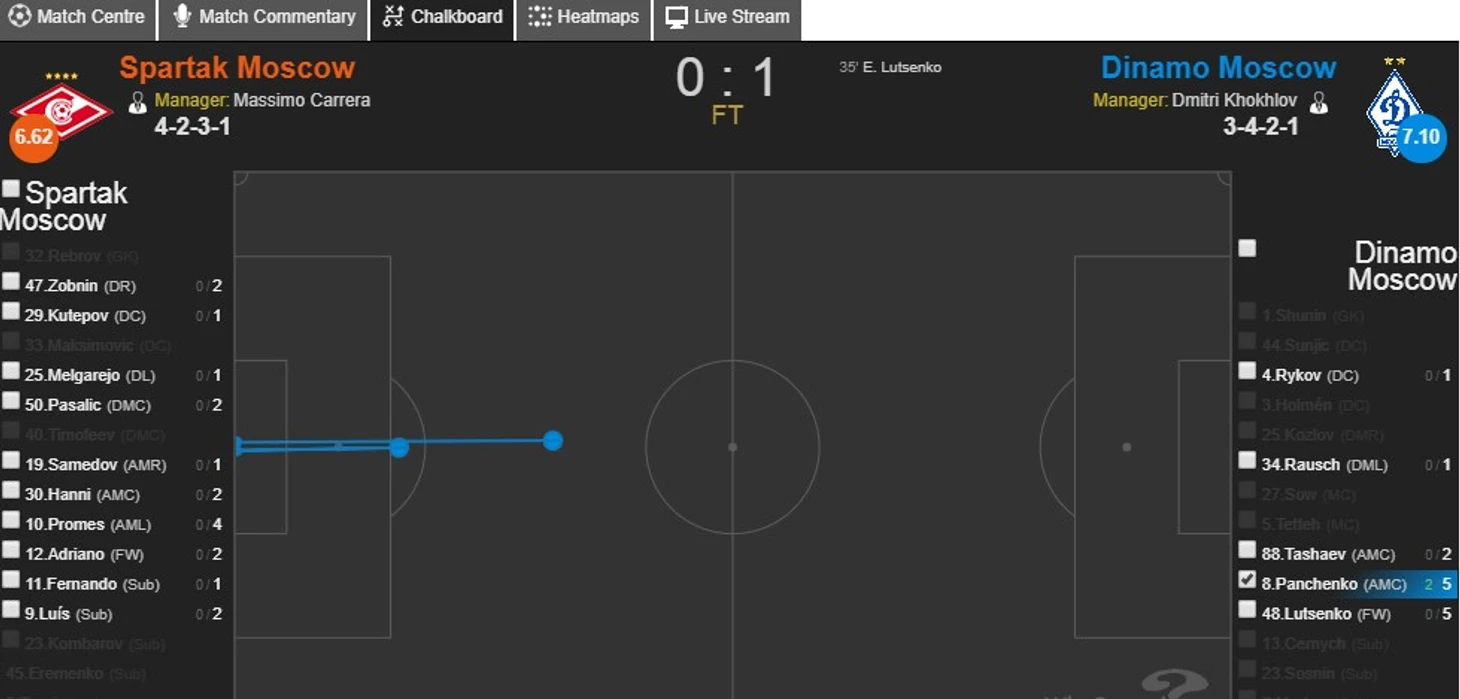The height and width of the screenshot is (699, 1460).
Task: Click the Spartak Moscow team name link
Action: (237, 68)
